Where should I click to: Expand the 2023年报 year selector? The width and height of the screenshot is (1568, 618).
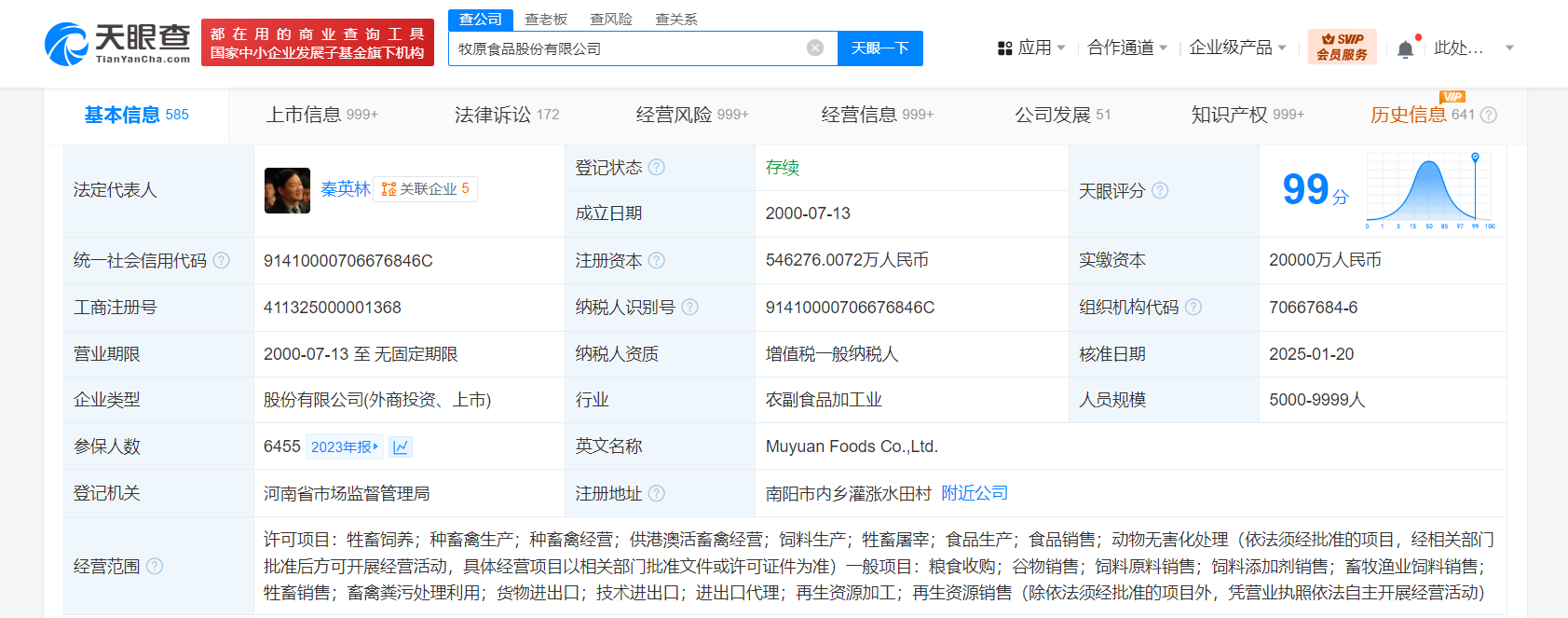(x=345, y=447)
